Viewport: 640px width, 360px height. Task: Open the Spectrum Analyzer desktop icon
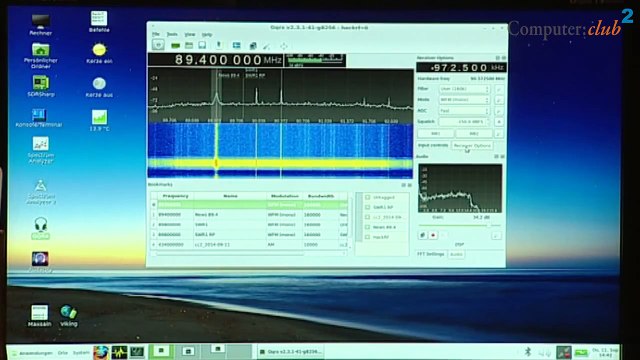(x=40, y=150)
